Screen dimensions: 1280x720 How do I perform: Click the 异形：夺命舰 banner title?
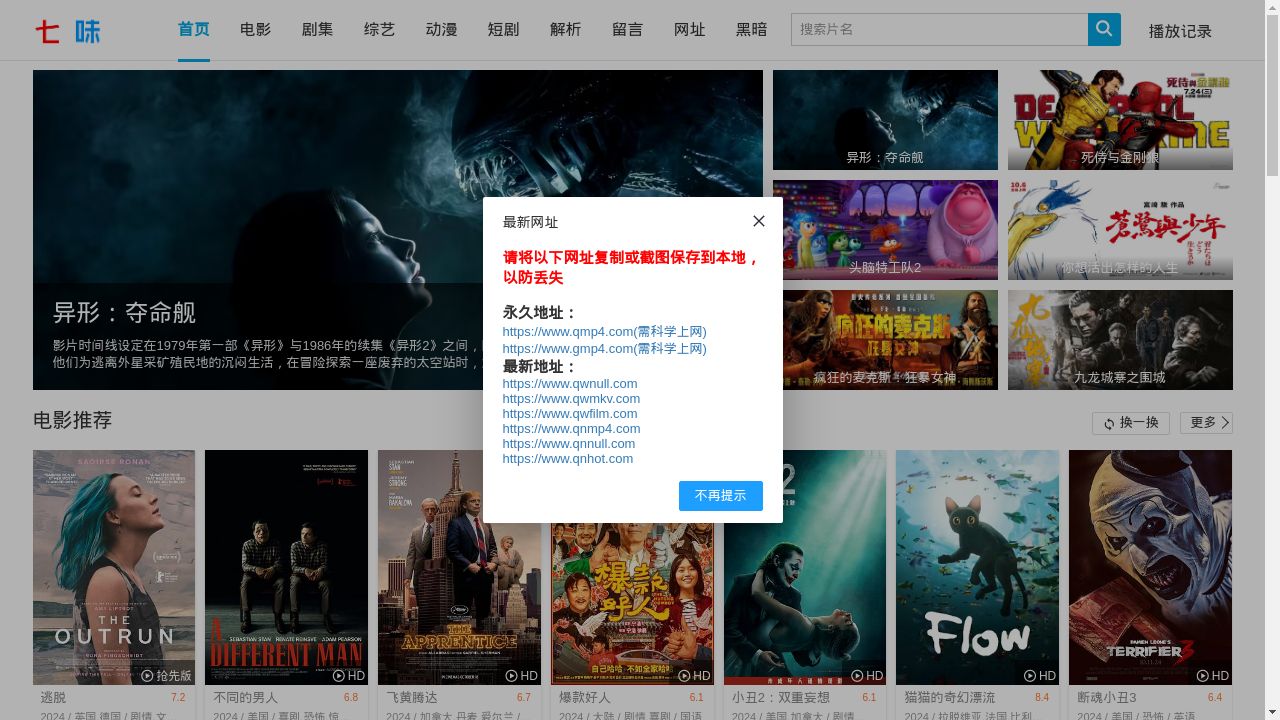[x=124, y=312]
